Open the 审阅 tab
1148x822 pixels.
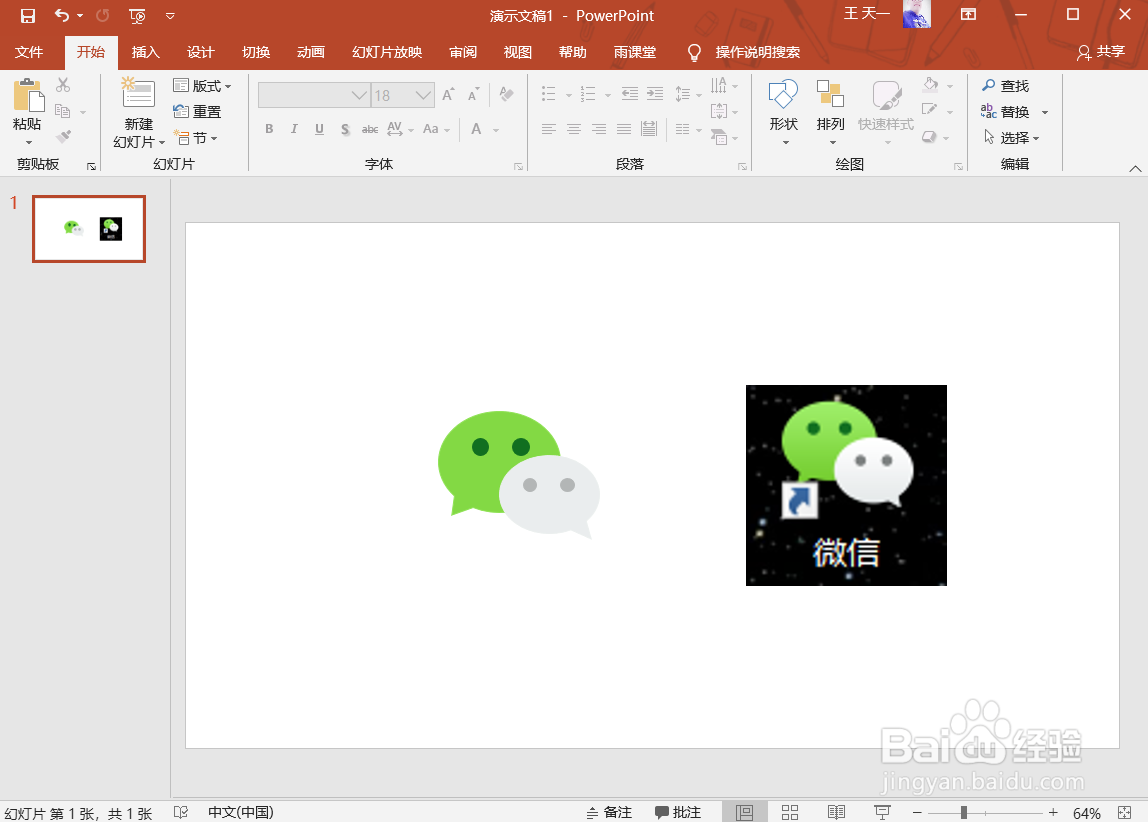point(463,52)
